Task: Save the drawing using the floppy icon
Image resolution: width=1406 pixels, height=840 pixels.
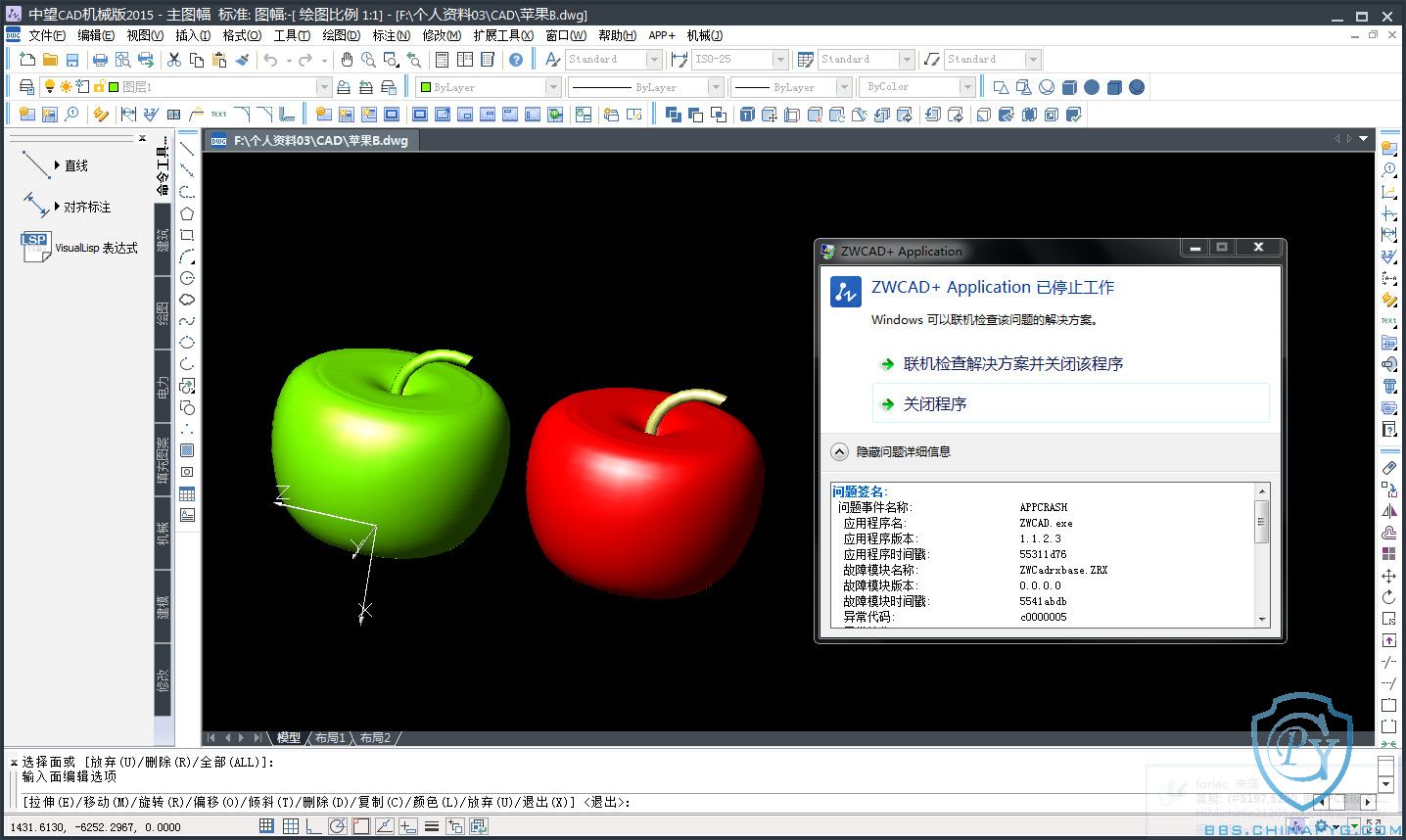Action: click(72, 60)
